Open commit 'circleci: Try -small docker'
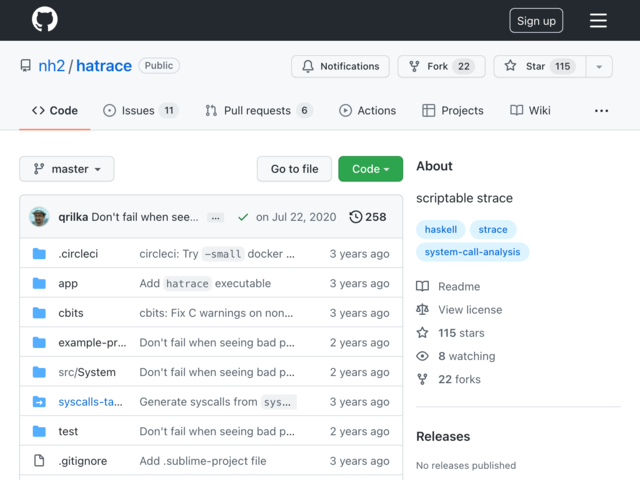The width and height of the screenshot is (640, 480). pyautogui.click(x=217, y=254)
